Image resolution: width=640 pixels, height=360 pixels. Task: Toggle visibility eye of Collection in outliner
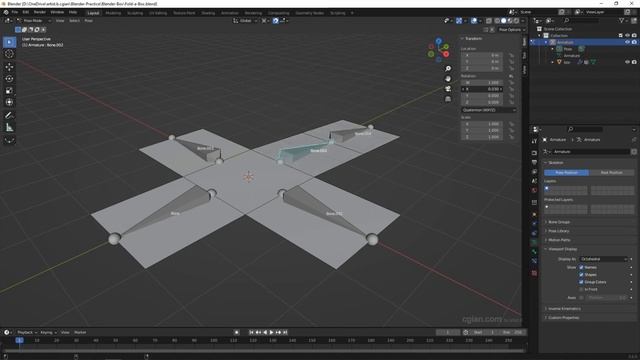pos(627,36)
